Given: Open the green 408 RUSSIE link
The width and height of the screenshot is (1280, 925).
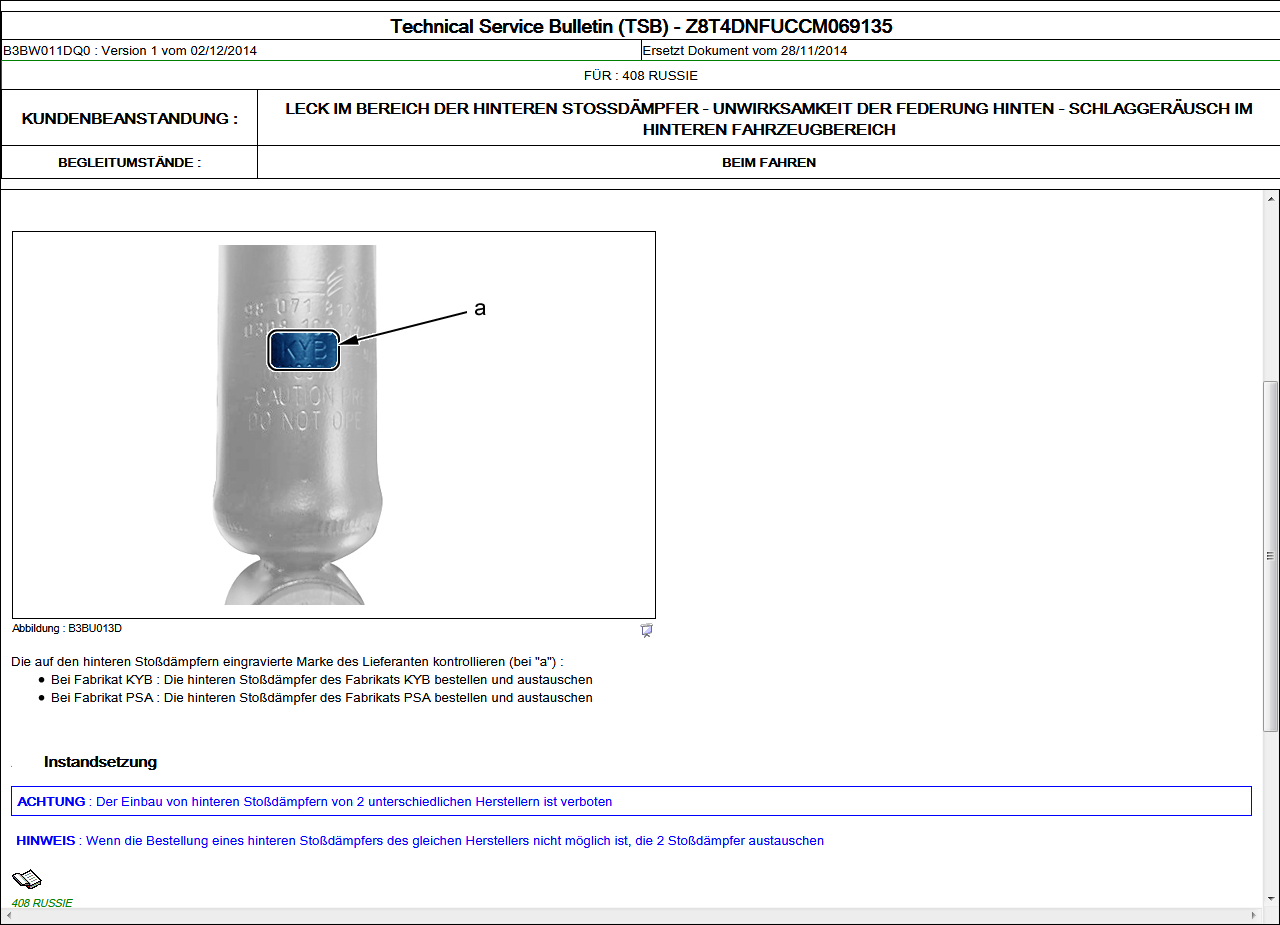Looking at the screenshot, I should tap(42, 903).
